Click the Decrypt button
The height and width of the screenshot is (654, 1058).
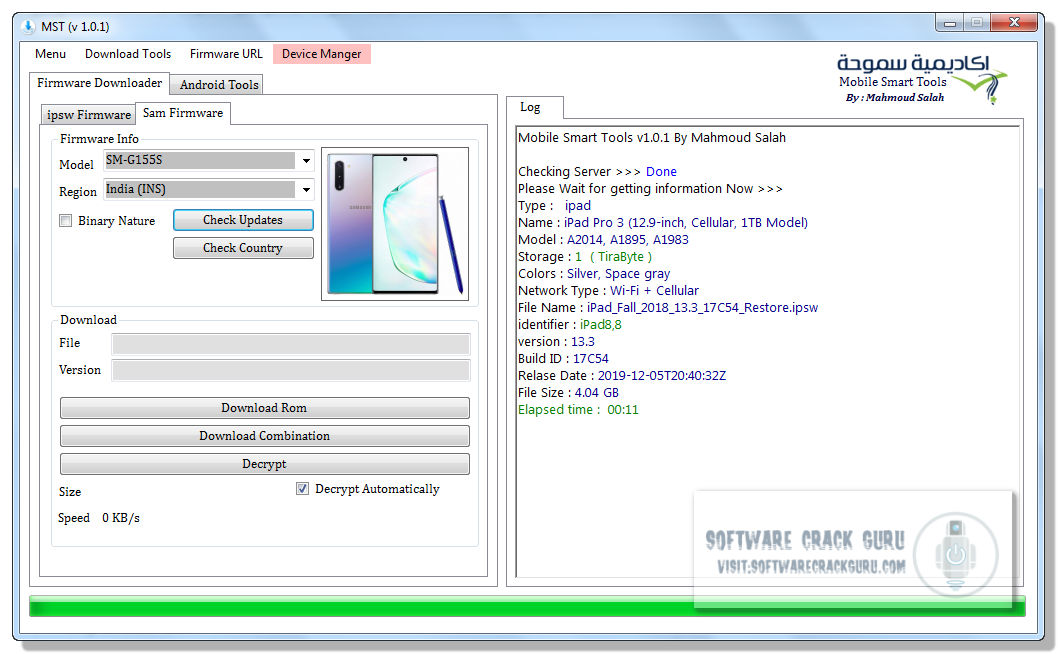coord(264,464)
